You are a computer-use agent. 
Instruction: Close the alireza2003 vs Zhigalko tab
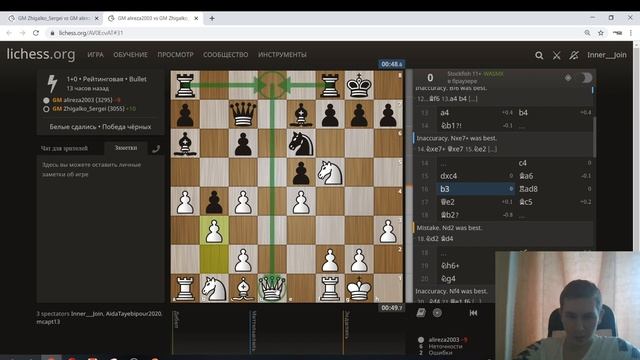[x=196, y=18]
